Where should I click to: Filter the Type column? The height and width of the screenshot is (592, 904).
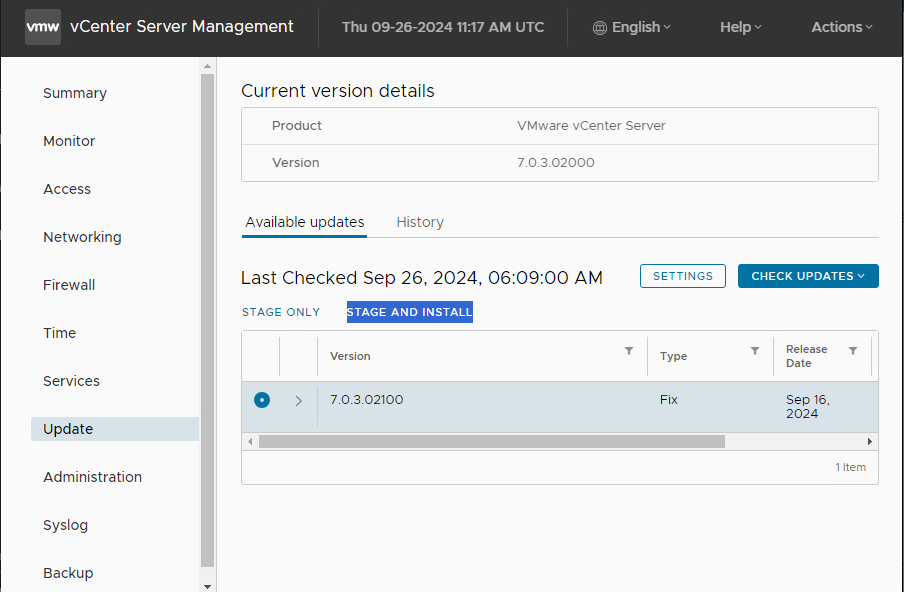coord(755,351)
